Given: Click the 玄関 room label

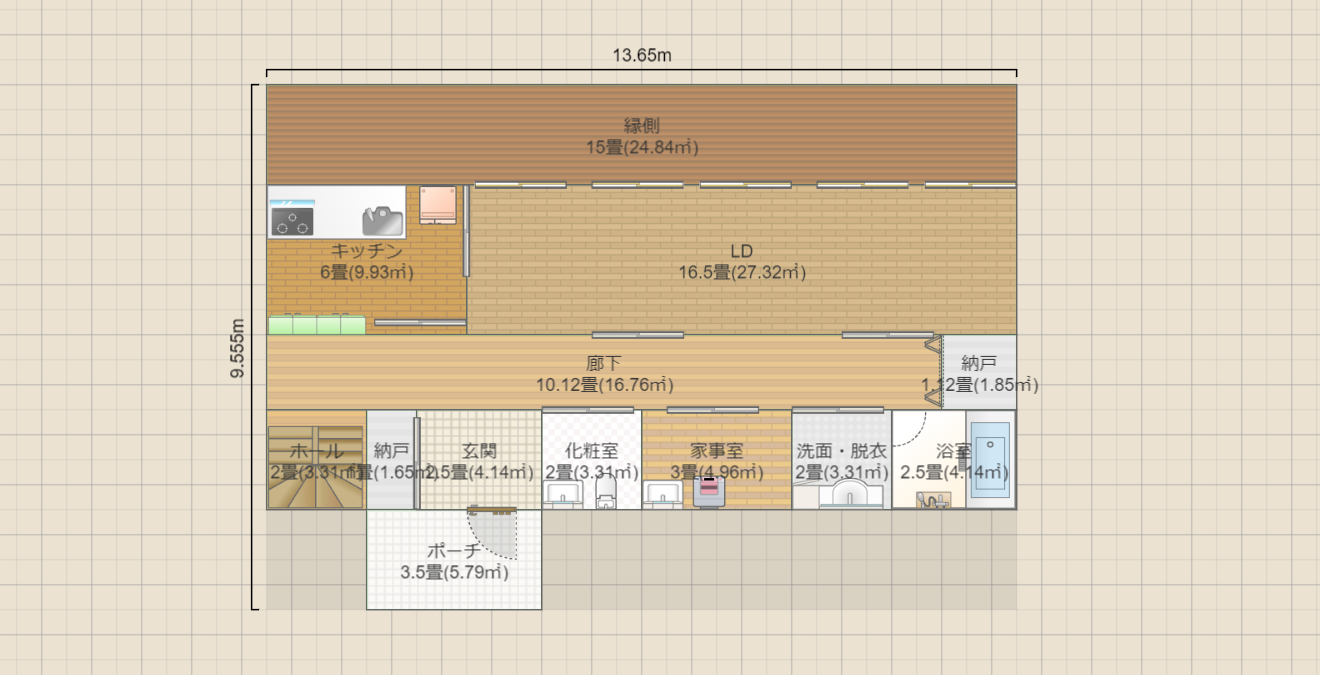Looking at the screenshot, I should [x=480, y=451].
